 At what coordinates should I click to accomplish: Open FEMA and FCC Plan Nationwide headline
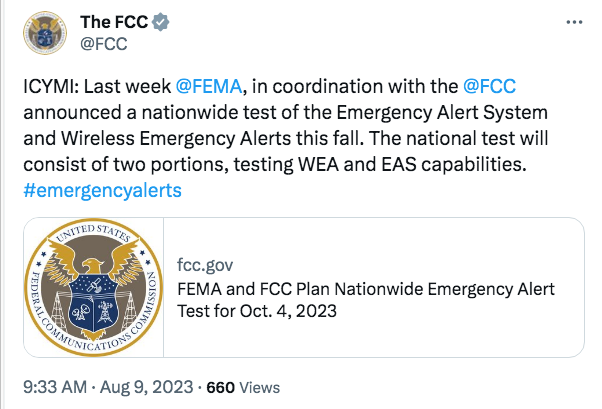click(366, 289)
